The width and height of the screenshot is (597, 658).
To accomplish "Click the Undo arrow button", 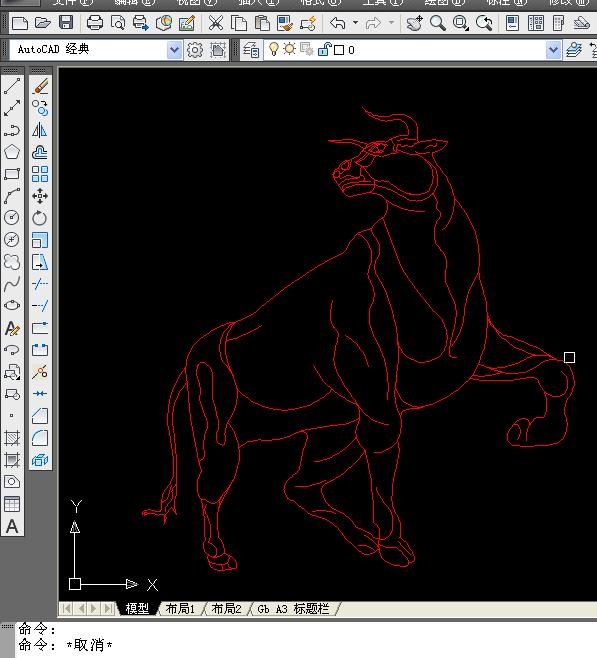I will point(337,23).
